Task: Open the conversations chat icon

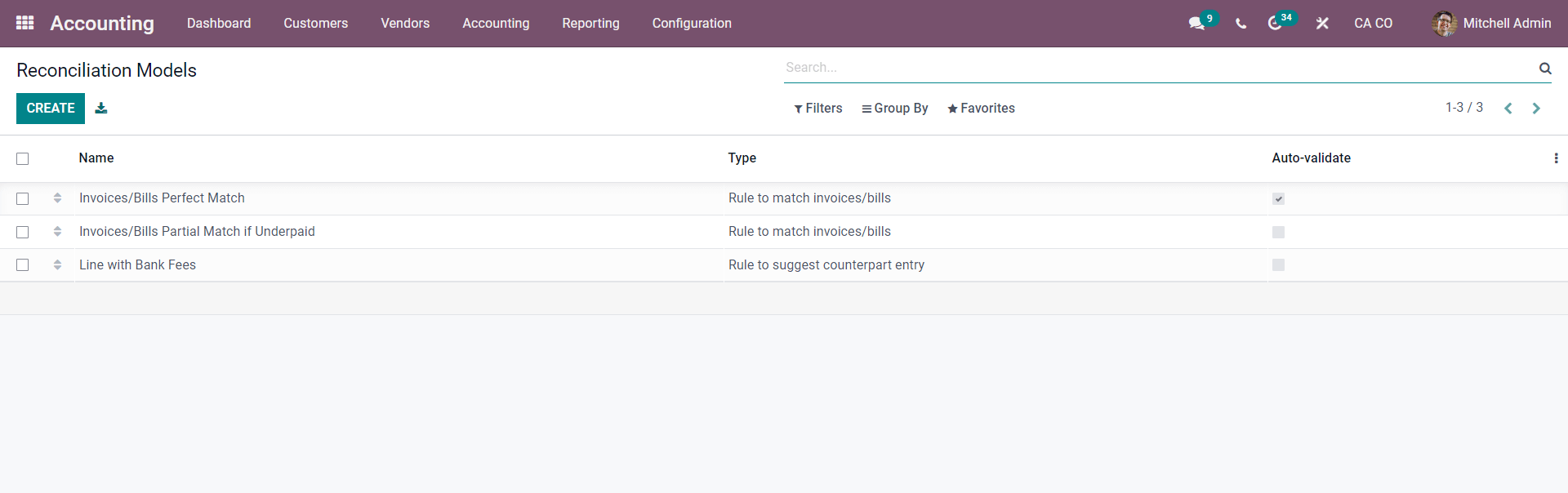Action: click(1197, 24)
